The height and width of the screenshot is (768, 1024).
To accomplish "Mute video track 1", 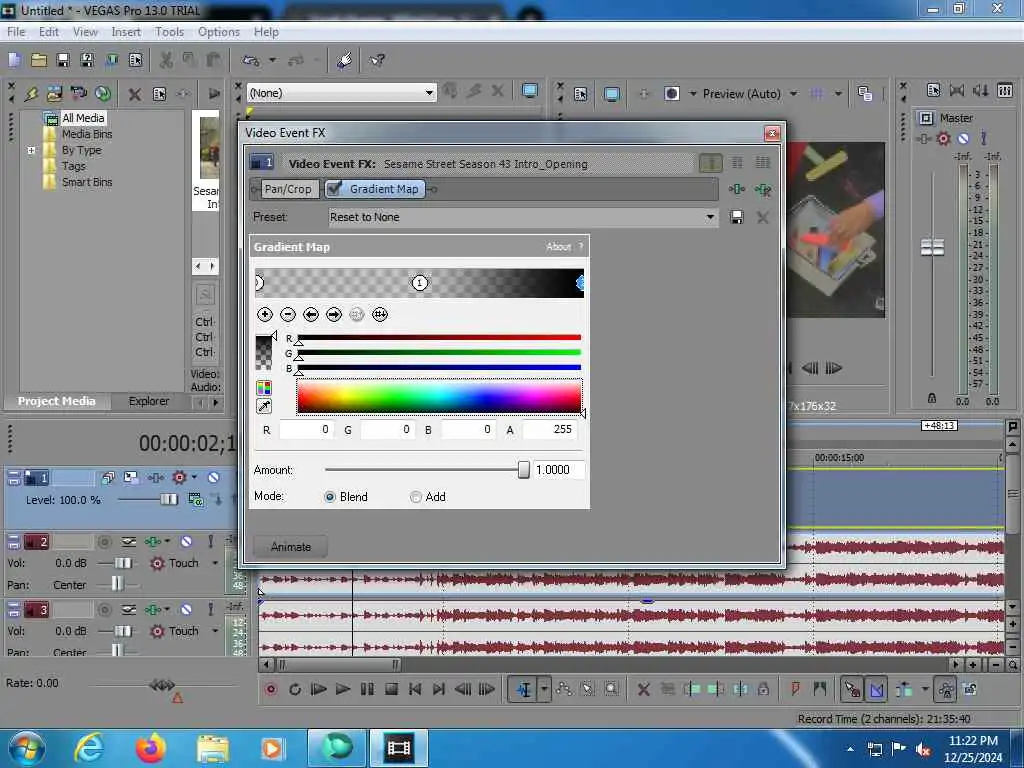I will pyautogui.click(x=213, y=478).
